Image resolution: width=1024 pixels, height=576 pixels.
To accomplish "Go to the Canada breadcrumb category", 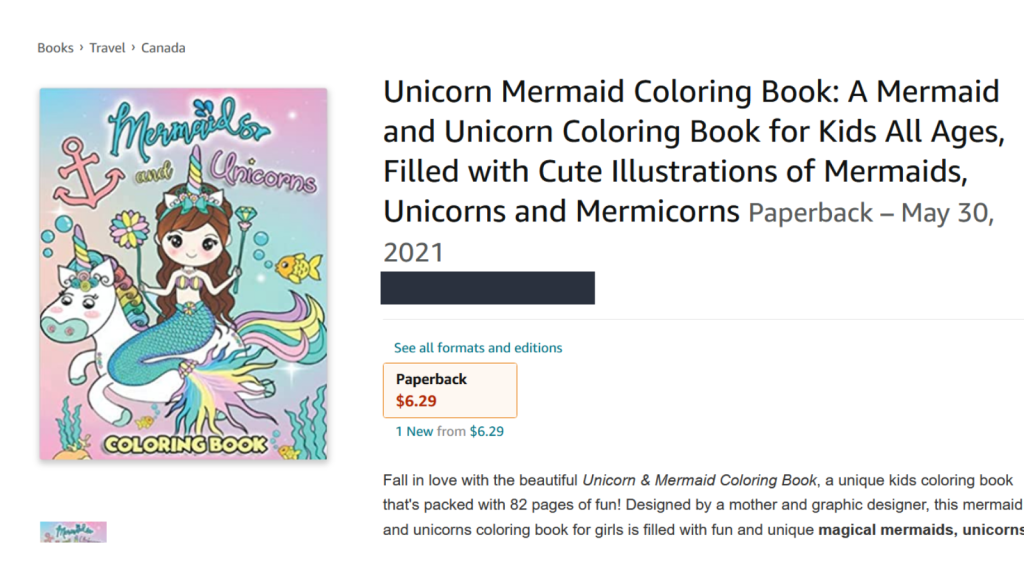I will (163, 48).
